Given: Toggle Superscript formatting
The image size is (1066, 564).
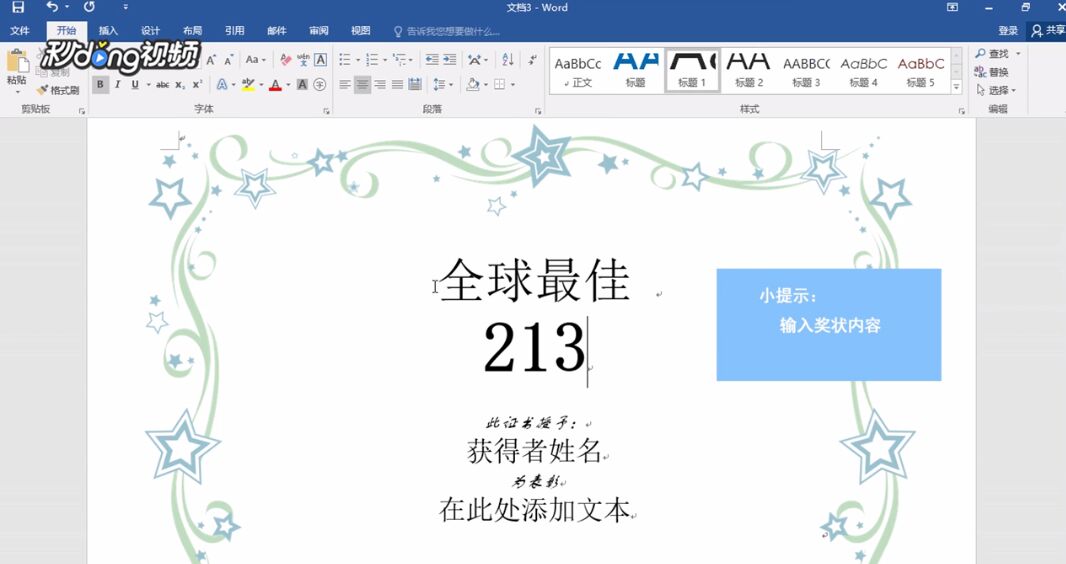Looking at the screenshot, I should (196, 84).
